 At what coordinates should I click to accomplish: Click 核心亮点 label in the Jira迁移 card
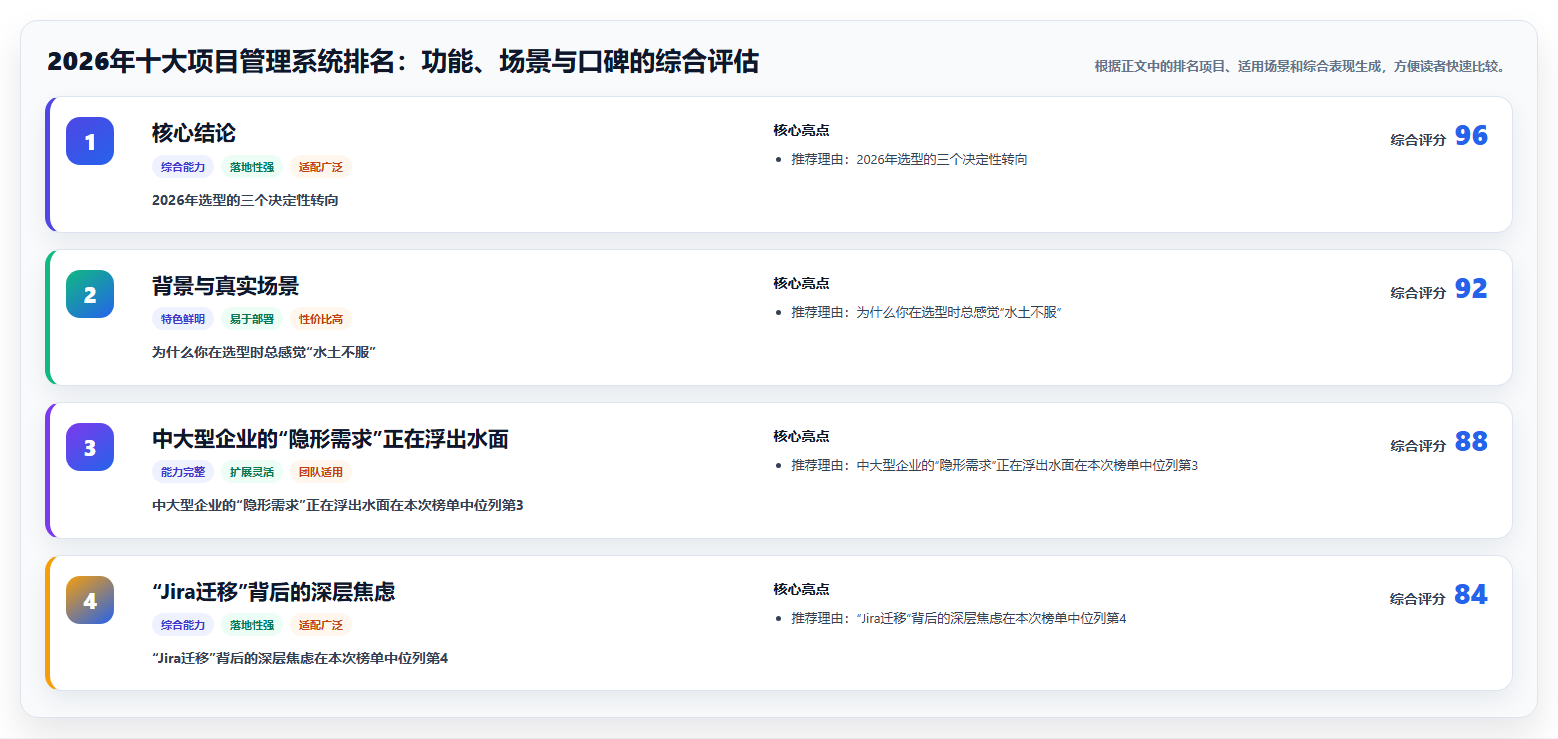801,590
